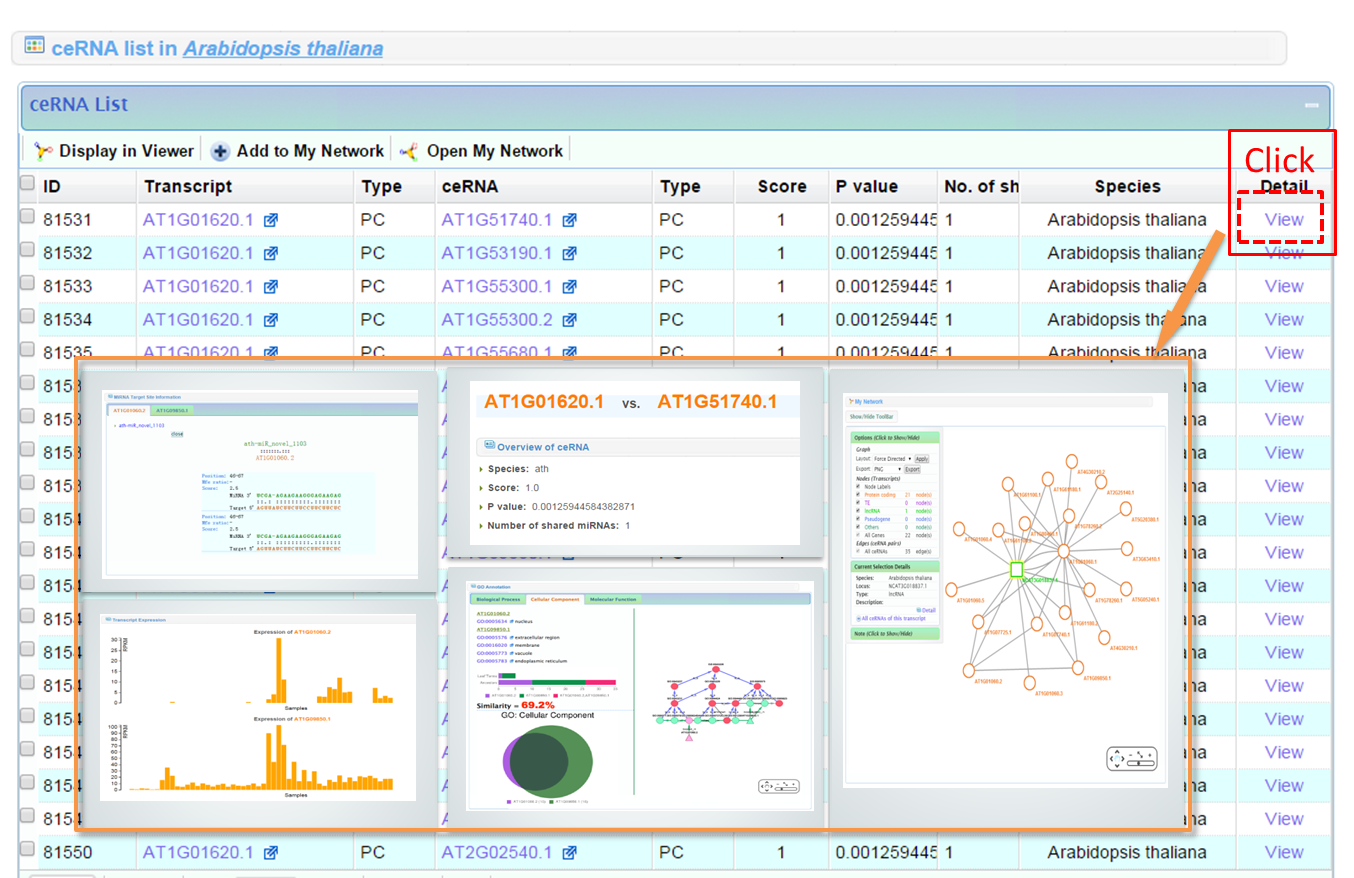
Task: Click the Species column header
Action: click(x=1127, y=186)
